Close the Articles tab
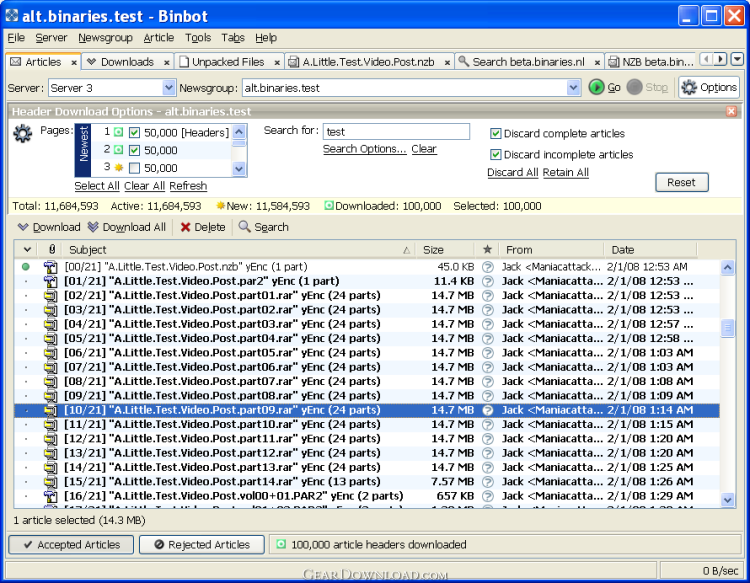Screen dimensions: 750x583 74,62
